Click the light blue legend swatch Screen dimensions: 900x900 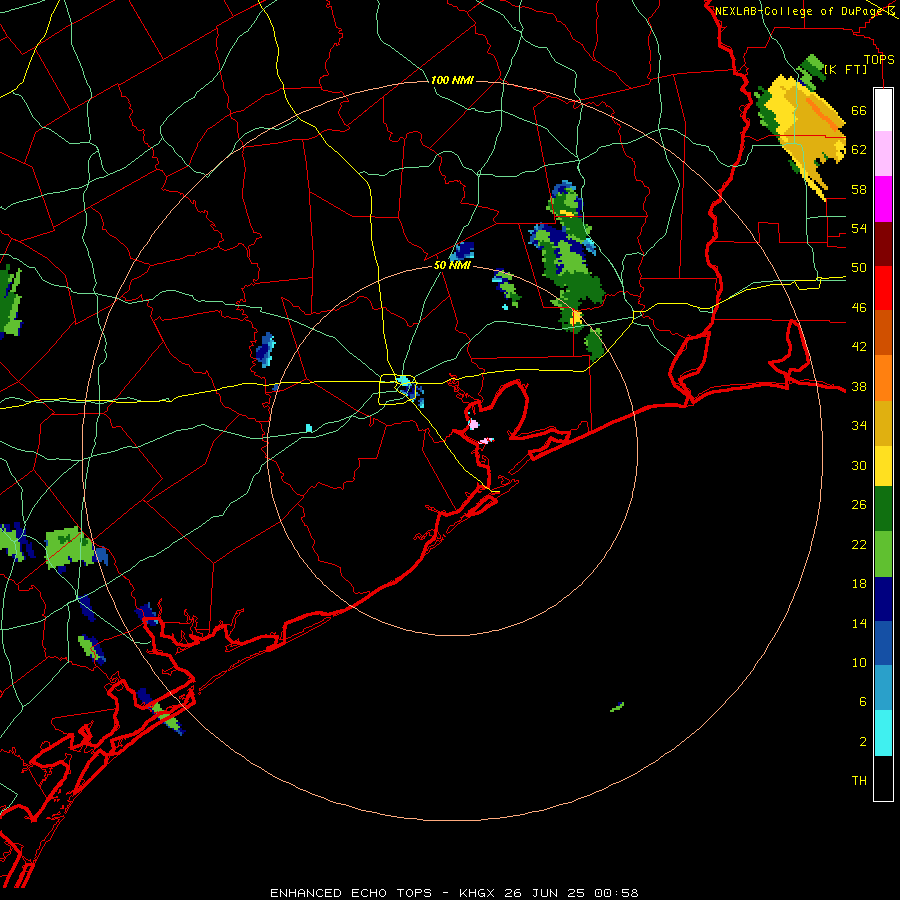[x=883, y=688]
